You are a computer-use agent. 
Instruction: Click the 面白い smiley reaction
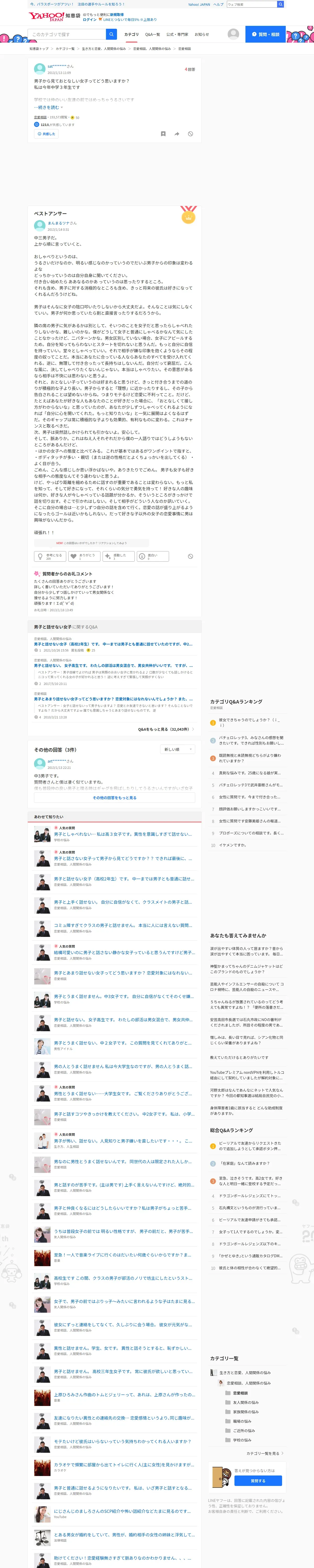(x=153, y=556)
